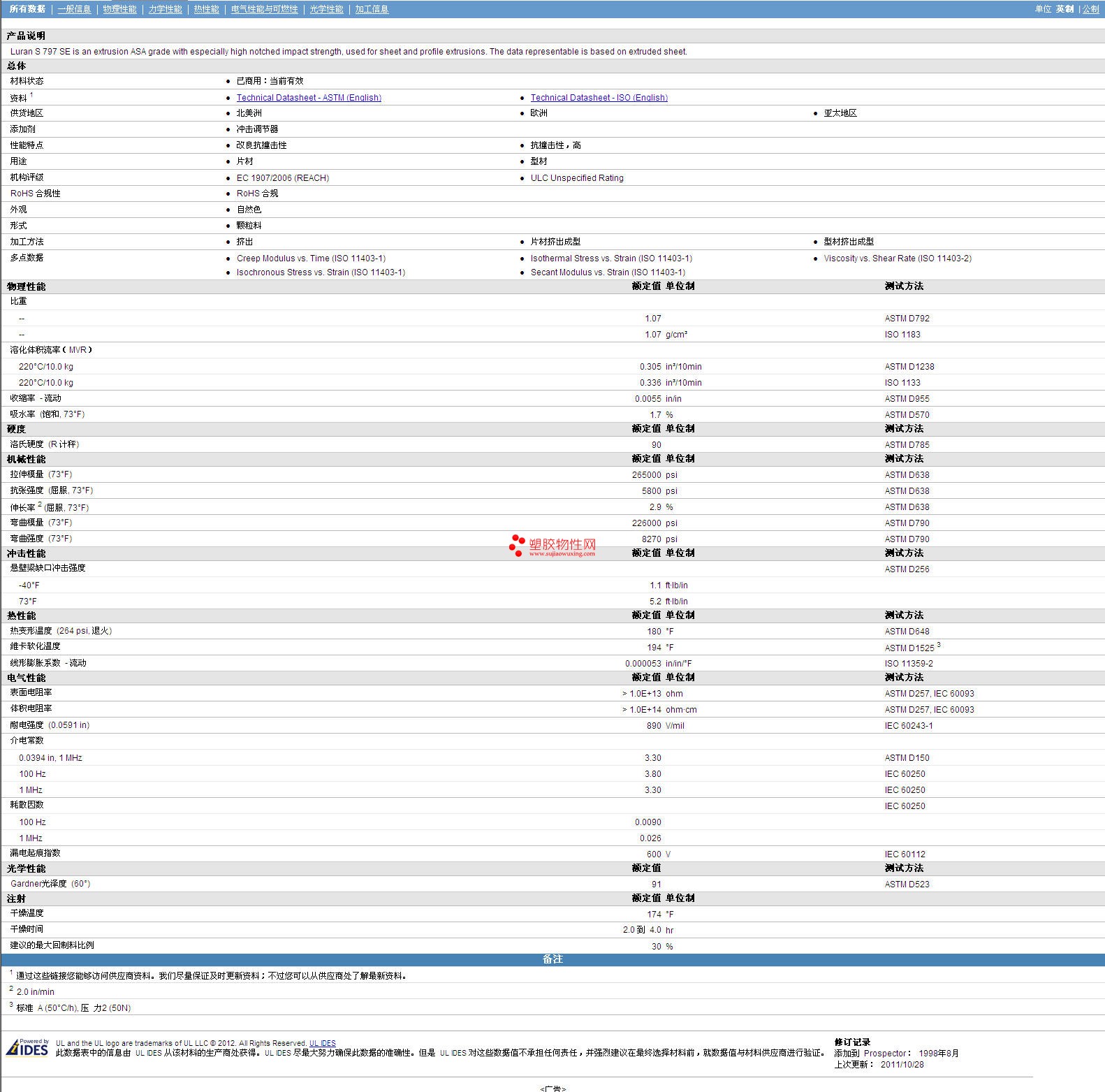The image size is (1105, 1092).
Task: Click the ASTM D150 test method
Action: click(907, 758)
